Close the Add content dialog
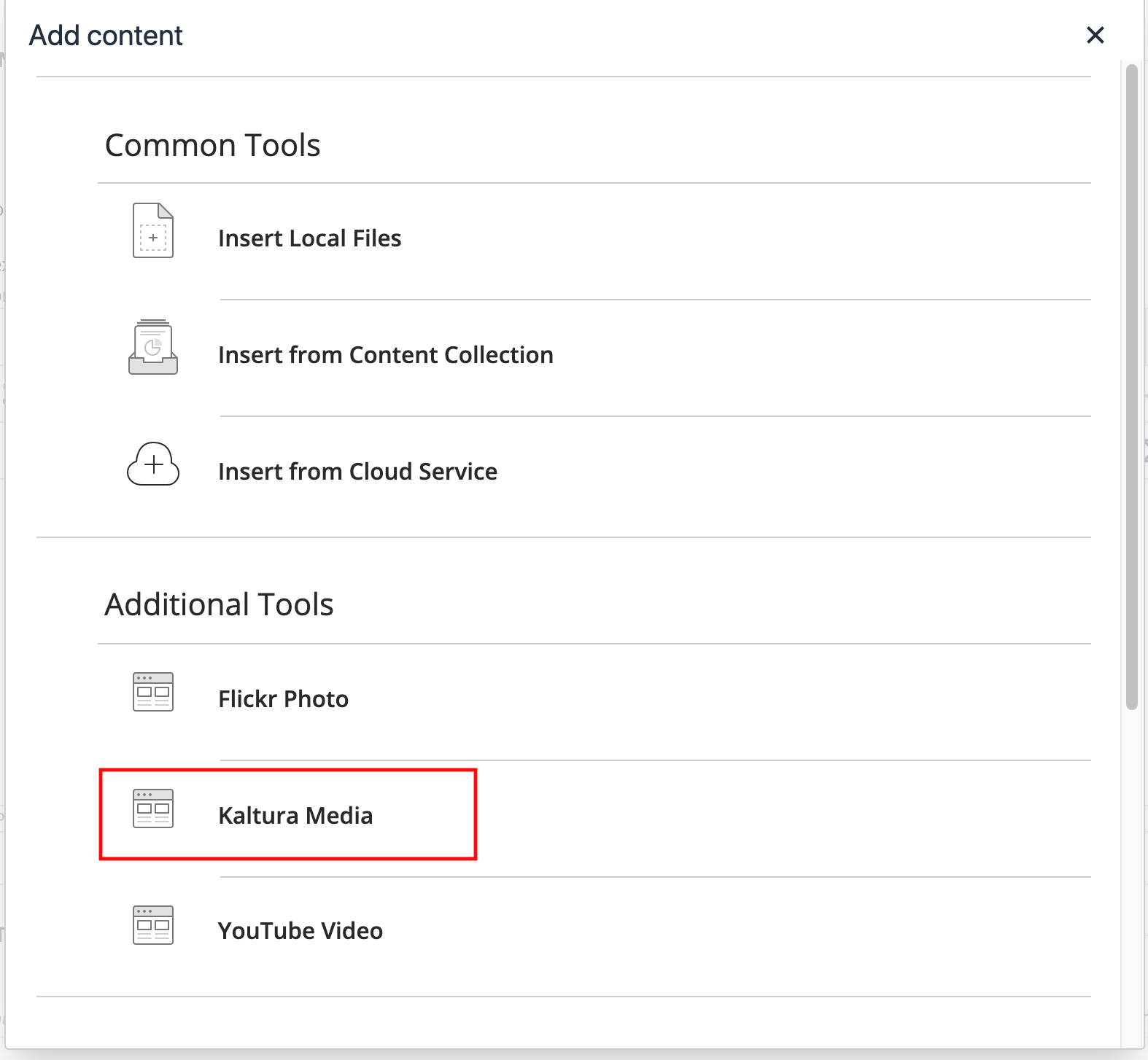The width and height of the screenshot is (1148, 1060). [1095, 35]
